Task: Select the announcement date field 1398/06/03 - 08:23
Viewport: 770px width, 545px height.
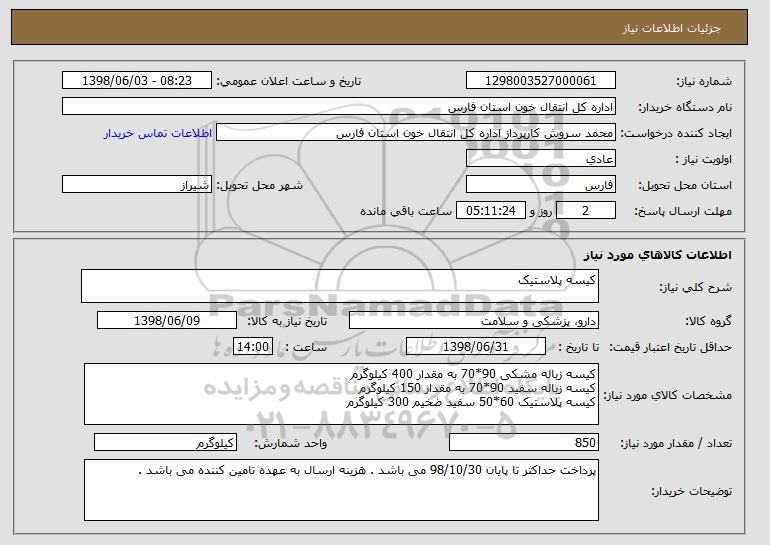Action: tap(137, 81)
